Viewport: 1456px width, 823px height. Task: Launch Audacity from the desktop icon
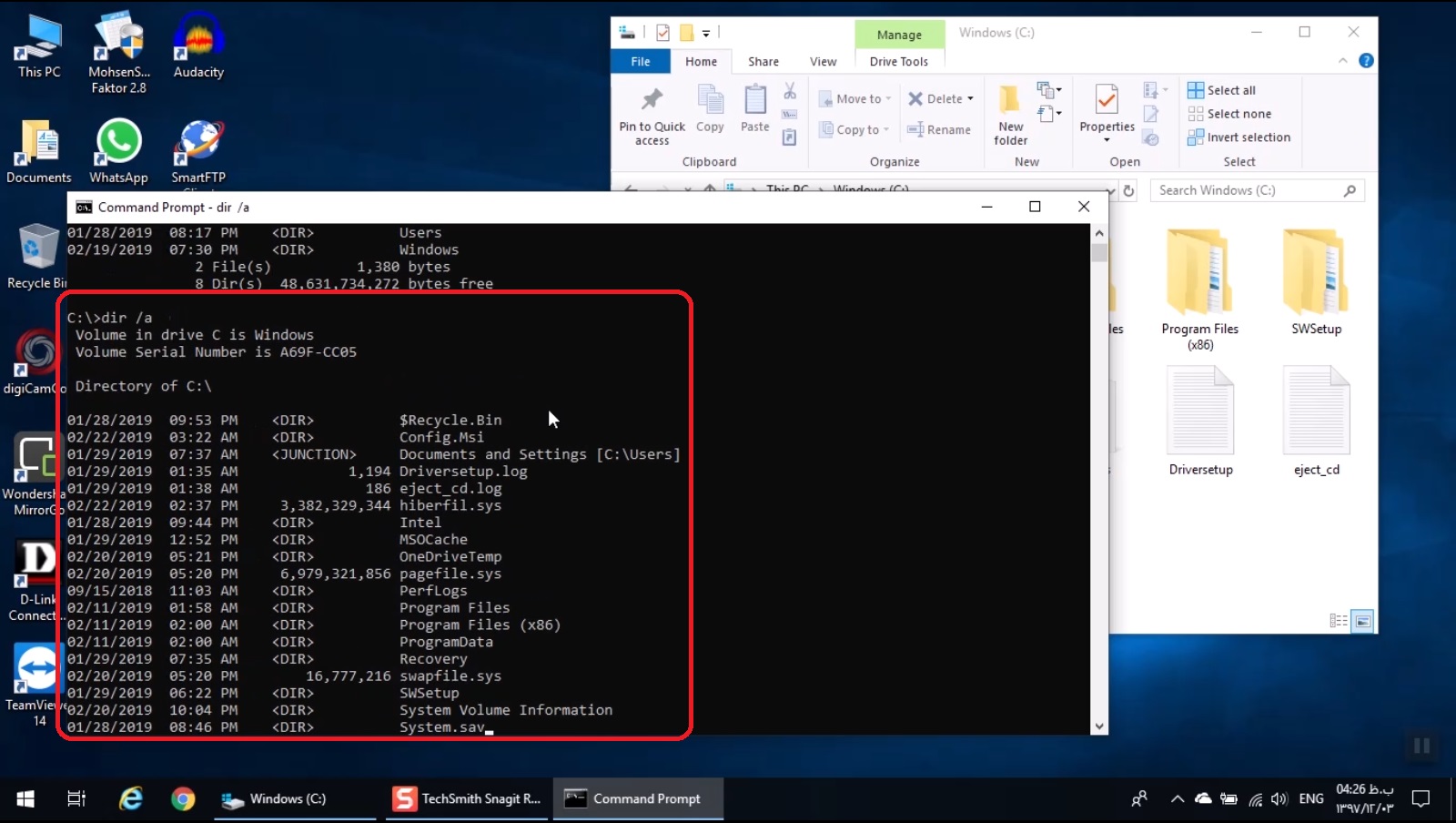(197, 40)
